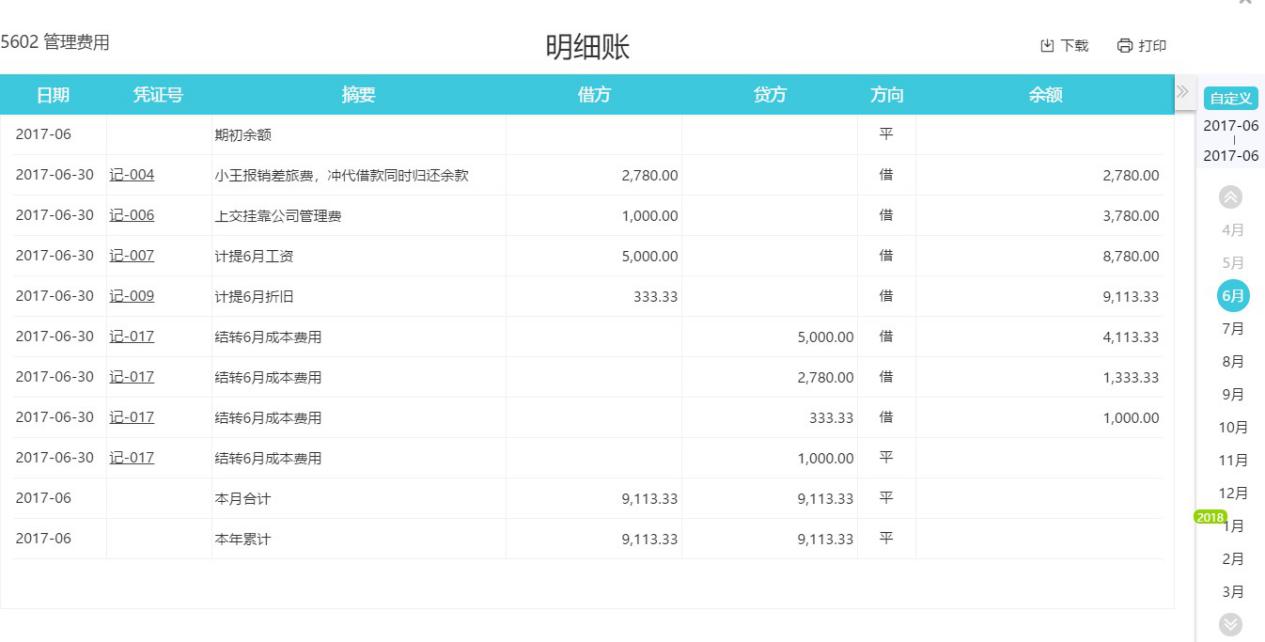
Task: Click balance value 1,333.33
Action: click(x=1131, y=377)
